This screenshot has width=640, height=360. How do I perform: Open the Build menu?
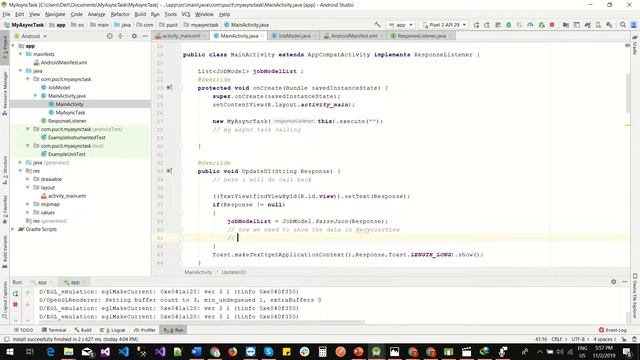(x=140, y=14)
